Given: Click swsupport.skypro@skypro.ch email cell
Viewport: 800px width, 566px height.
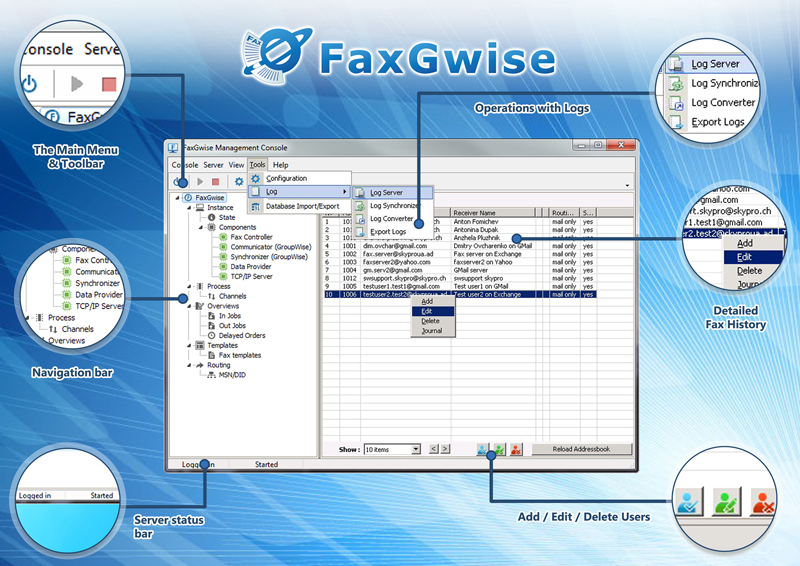Looking at the screenshot, I should (x=406, y=278).
